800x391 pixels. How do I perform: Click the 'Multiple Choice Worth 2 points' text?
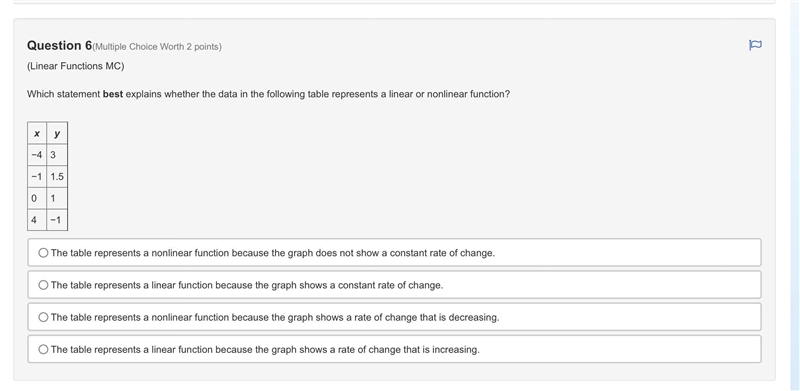157,47
